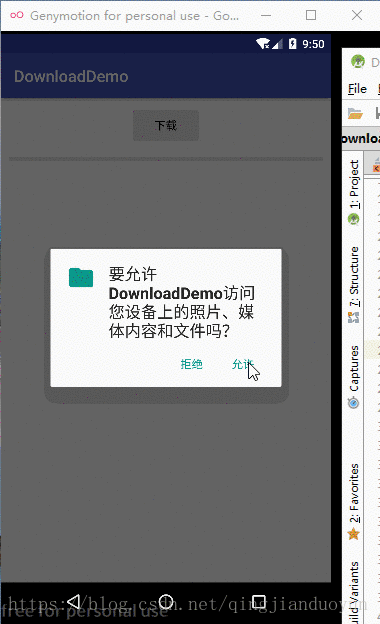Click the cellular signal icon
Image resolution: width=380 pixels, height=624 pixels.
pyautogui.click(x=277, y=44)
